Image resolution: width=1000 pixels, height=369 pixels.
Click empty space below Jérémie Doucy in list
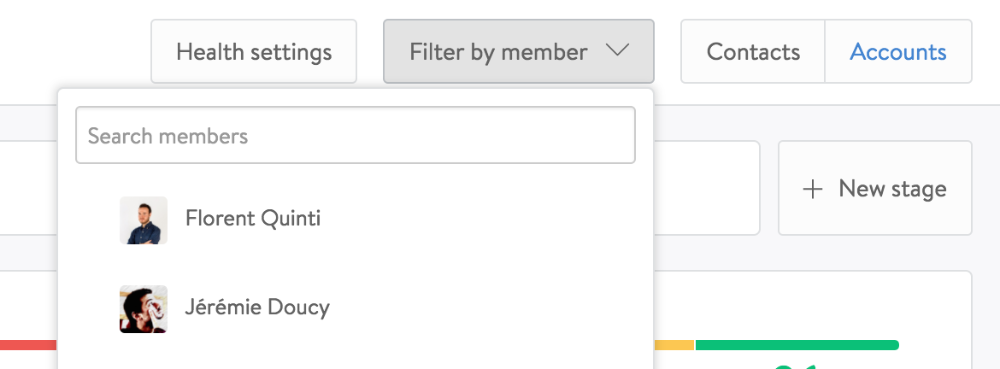point(355,356)
